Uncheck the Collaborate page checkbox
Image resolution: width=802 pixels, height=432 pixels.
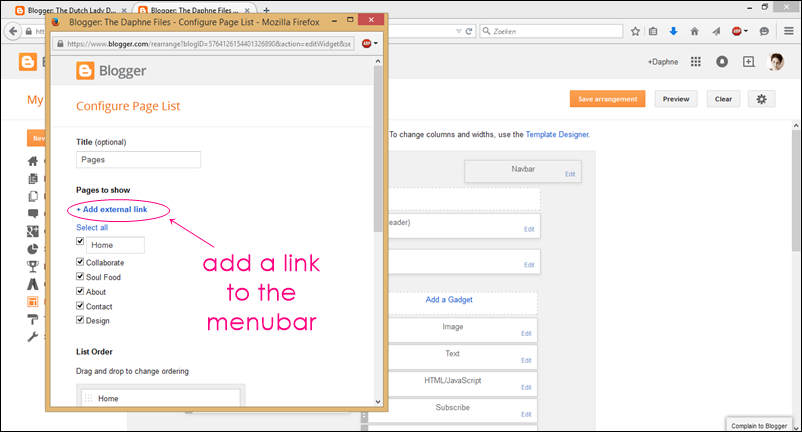(x=80, y=262)
